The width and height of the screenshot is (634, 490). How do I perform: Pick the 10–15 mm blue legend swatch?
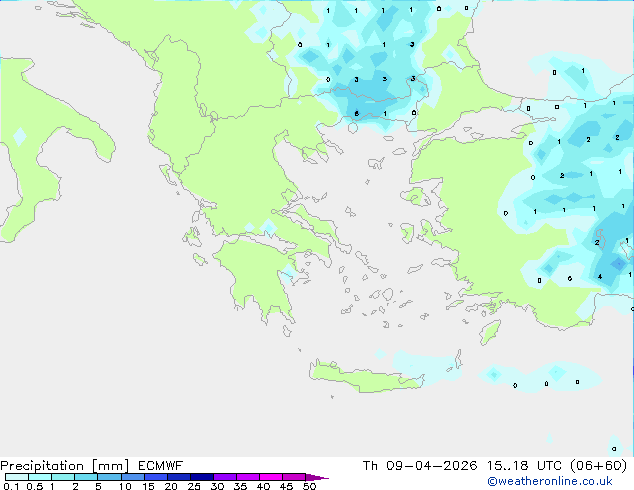133,477
